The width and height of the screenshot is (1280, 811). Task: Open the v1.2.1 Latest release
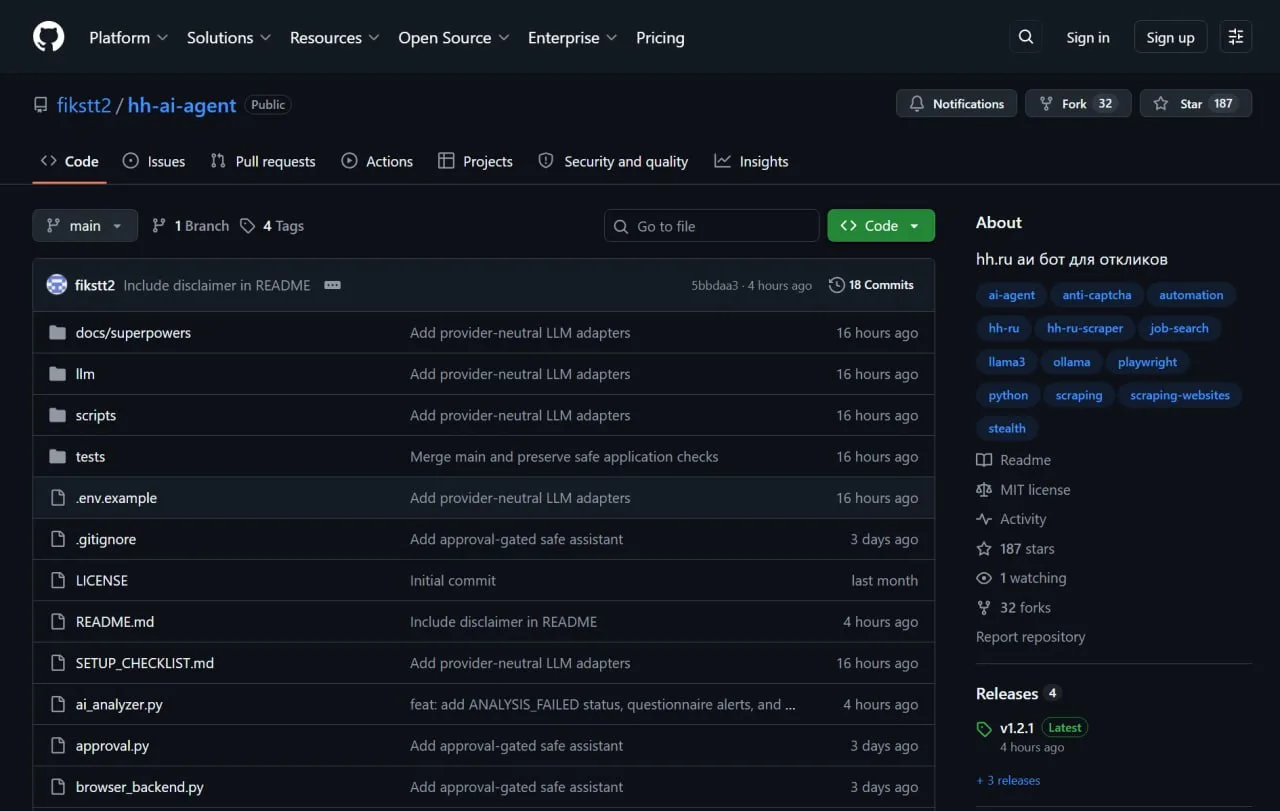pos(1017,728)
